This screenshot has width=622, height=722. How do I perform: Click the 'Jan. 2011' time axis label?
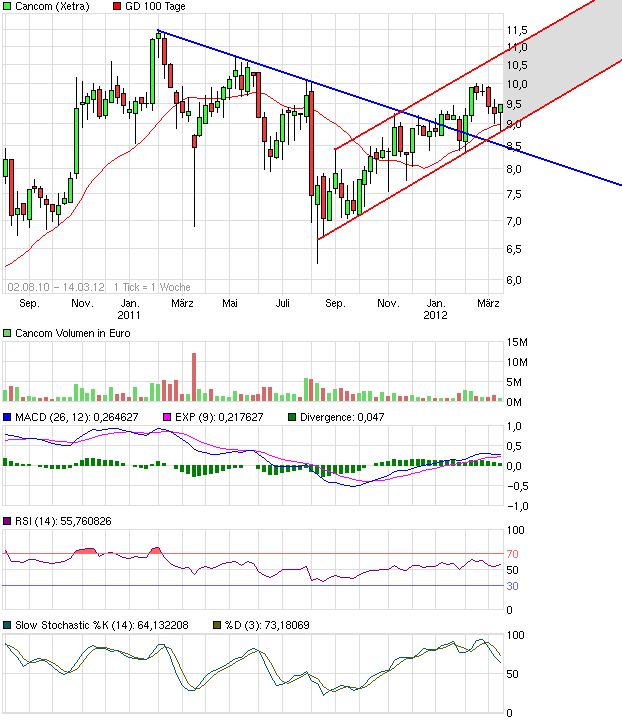pos(129,309)
